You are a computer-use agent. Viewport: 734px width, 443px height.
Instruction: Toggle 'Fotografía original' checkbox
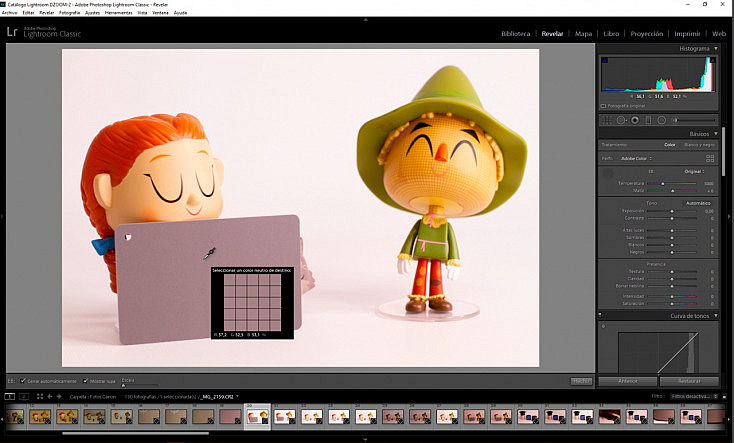coord(603,106)
